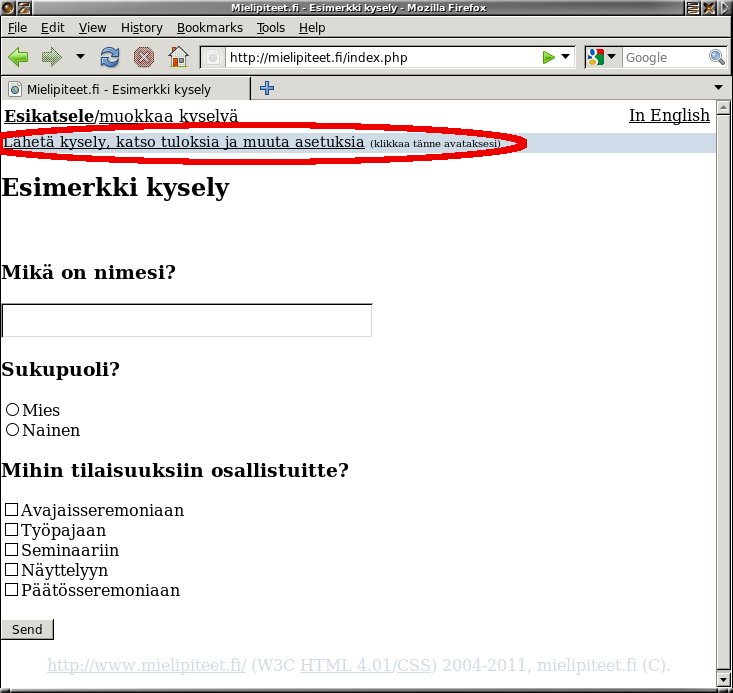Go forward with the right arrow button

51,58
